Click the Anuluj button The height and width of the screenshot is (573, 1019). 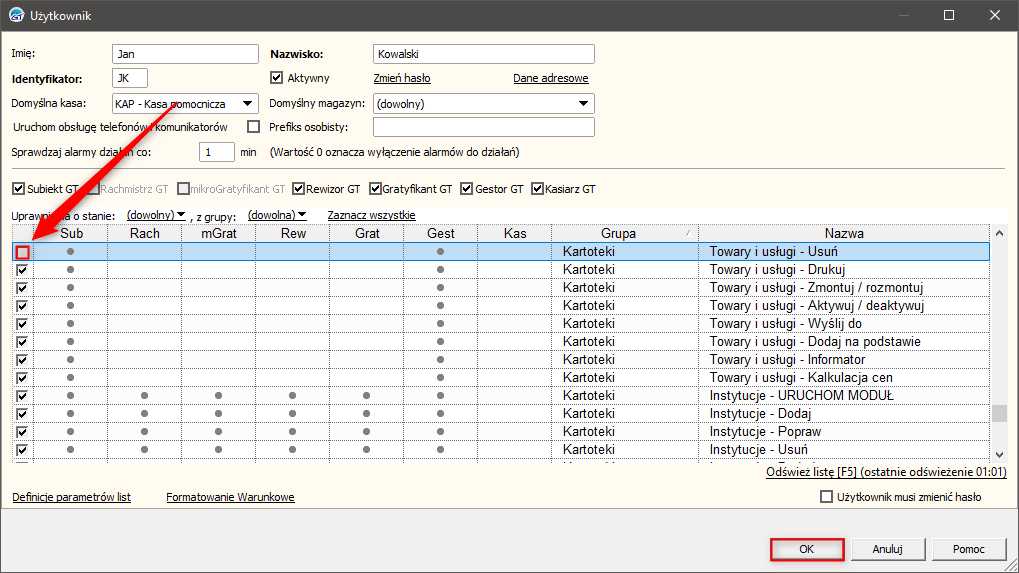[x=887, y=549]
